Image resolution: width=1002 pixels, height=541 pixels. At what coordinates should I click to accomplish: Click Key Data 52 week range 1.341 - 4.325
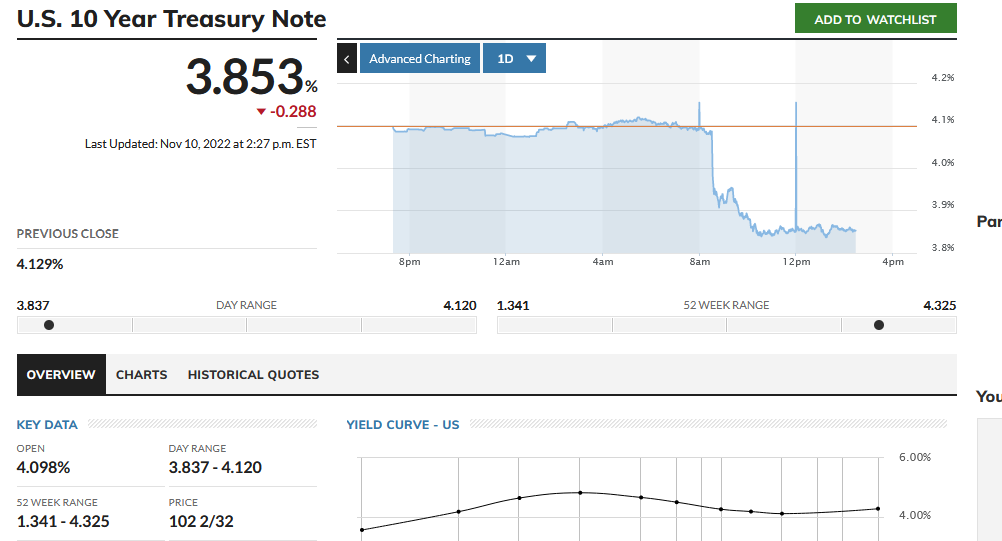(63, 521)
